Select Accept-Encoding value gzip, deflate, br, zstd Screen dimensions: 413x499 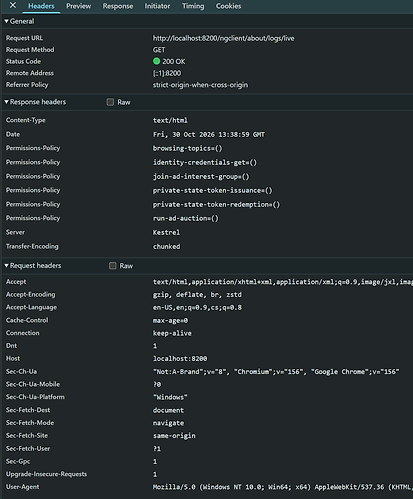pos(197,295)
